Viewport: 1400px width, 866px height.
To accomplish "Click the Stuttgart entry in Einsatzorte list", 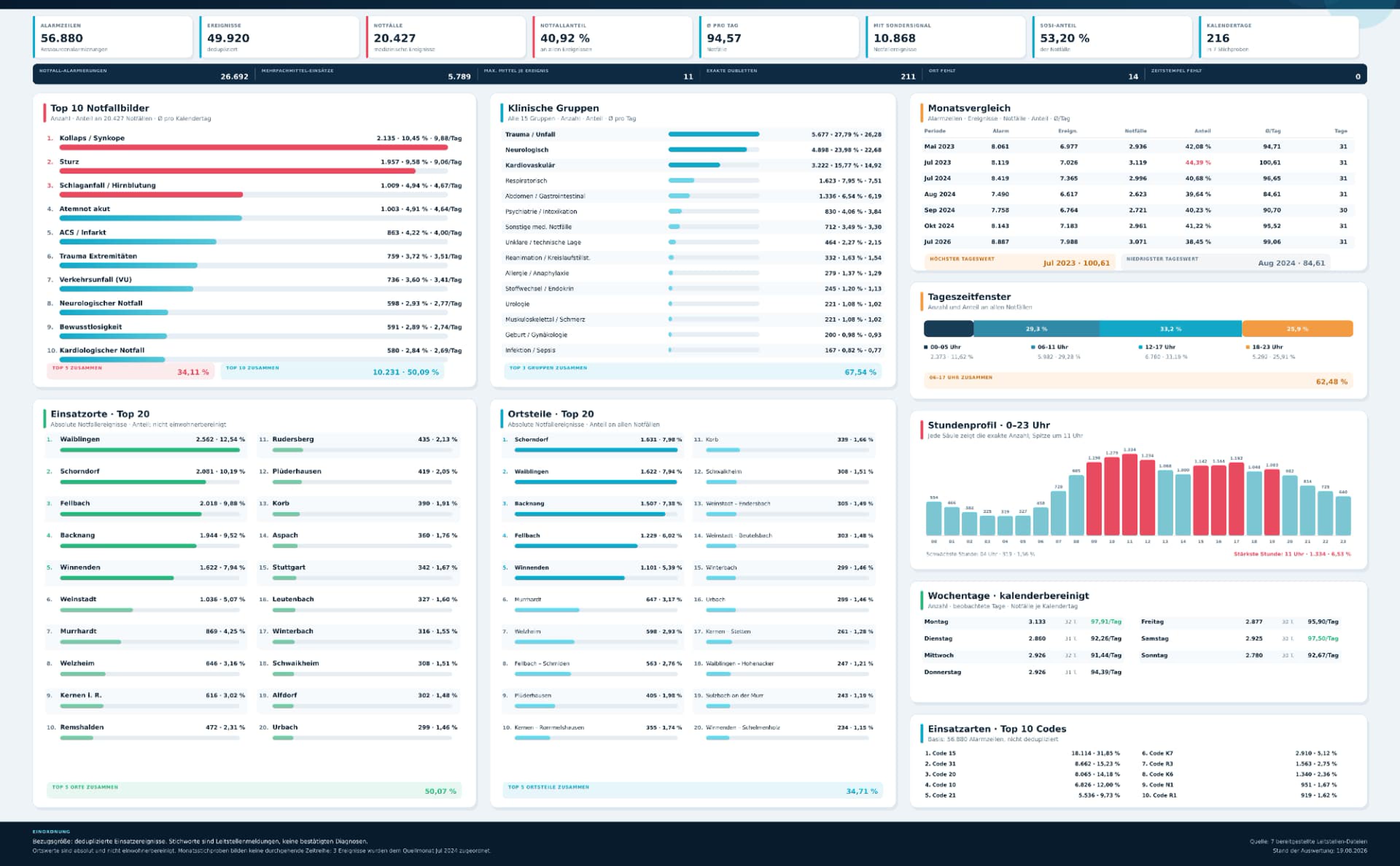I will (358, 573).
